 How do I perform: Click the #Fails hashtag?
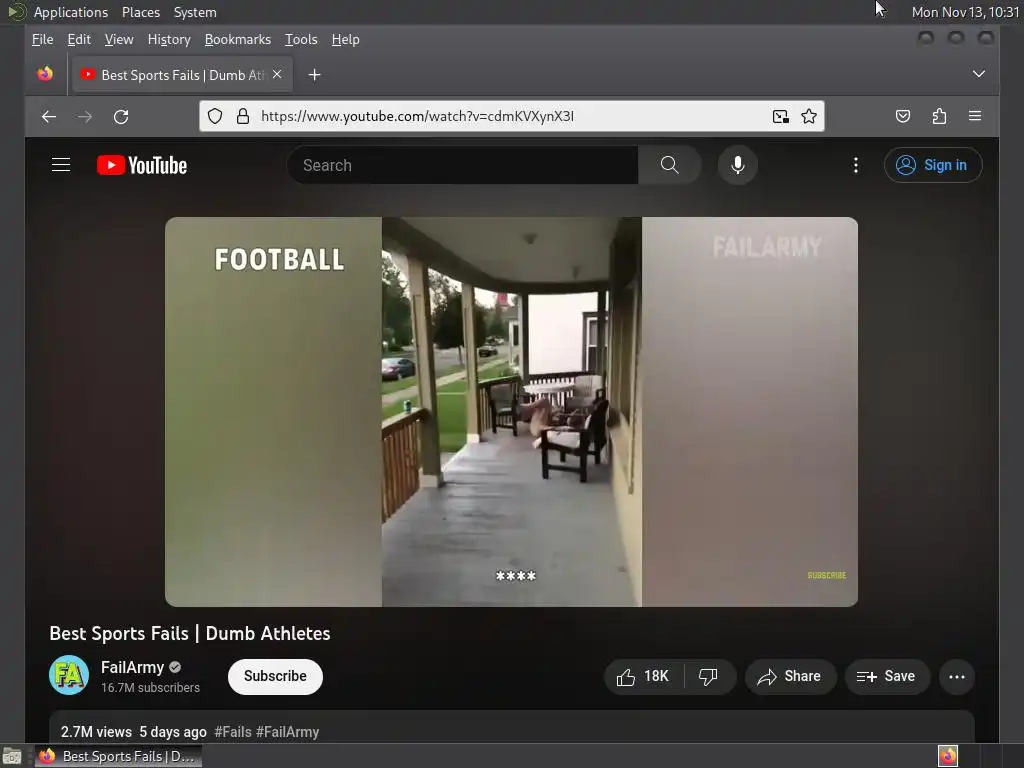tap(233, 732)
